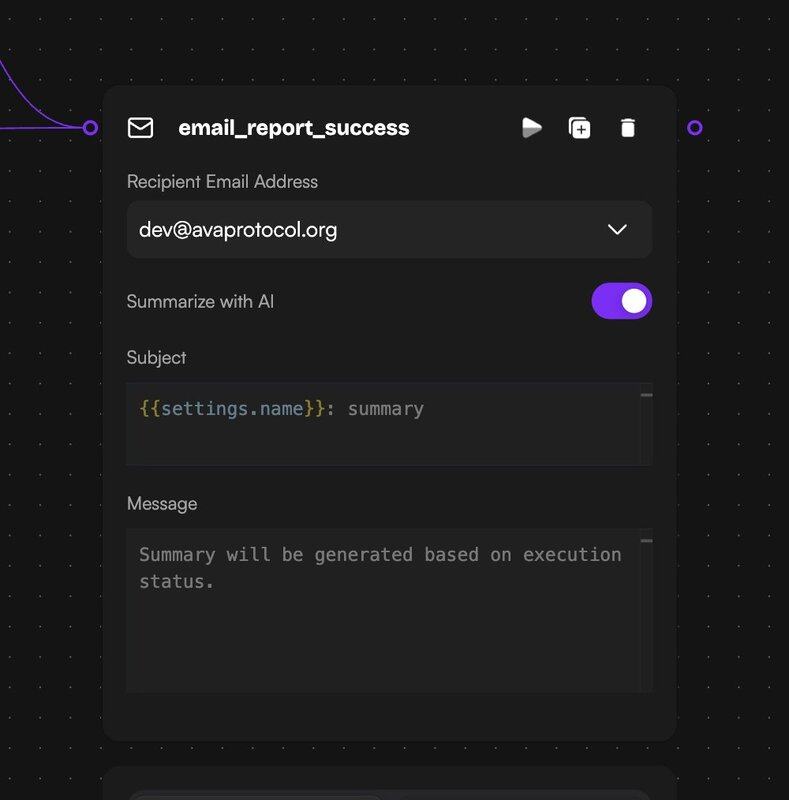789x800 pixels.
Task: Click the node's right output connector handle
Action: tap(695, 128)
